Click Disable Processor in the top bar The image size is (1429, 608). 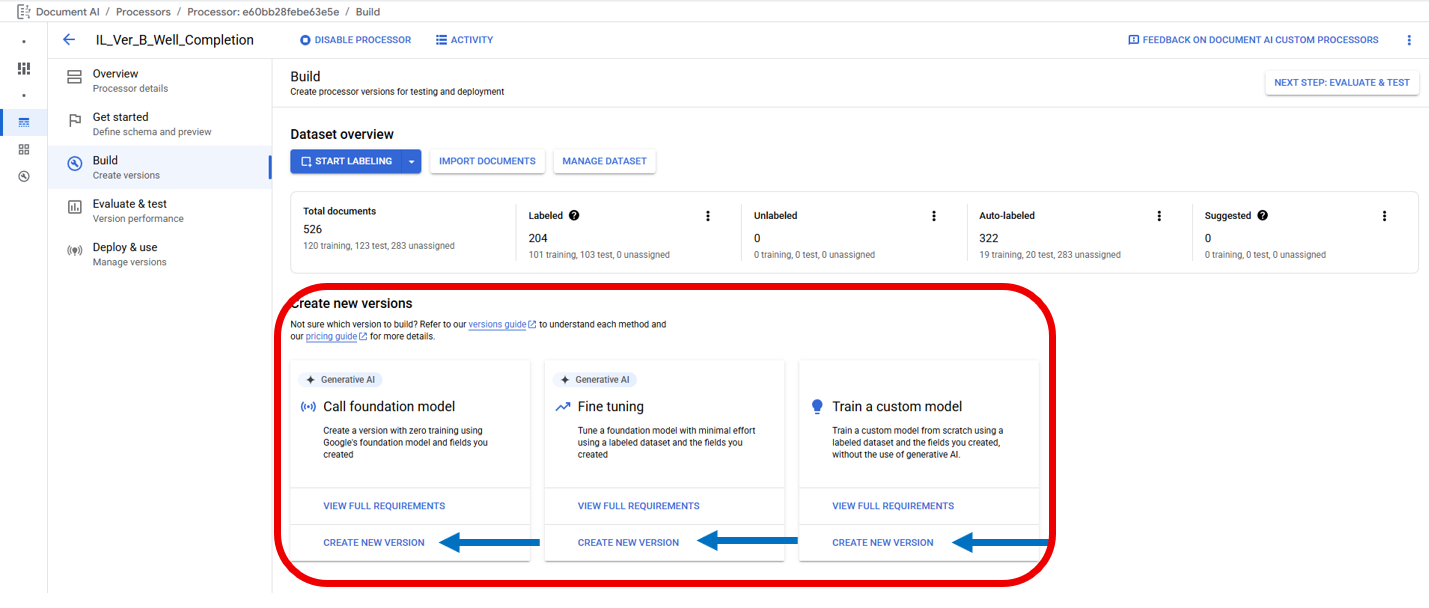[x=356, y=40]
